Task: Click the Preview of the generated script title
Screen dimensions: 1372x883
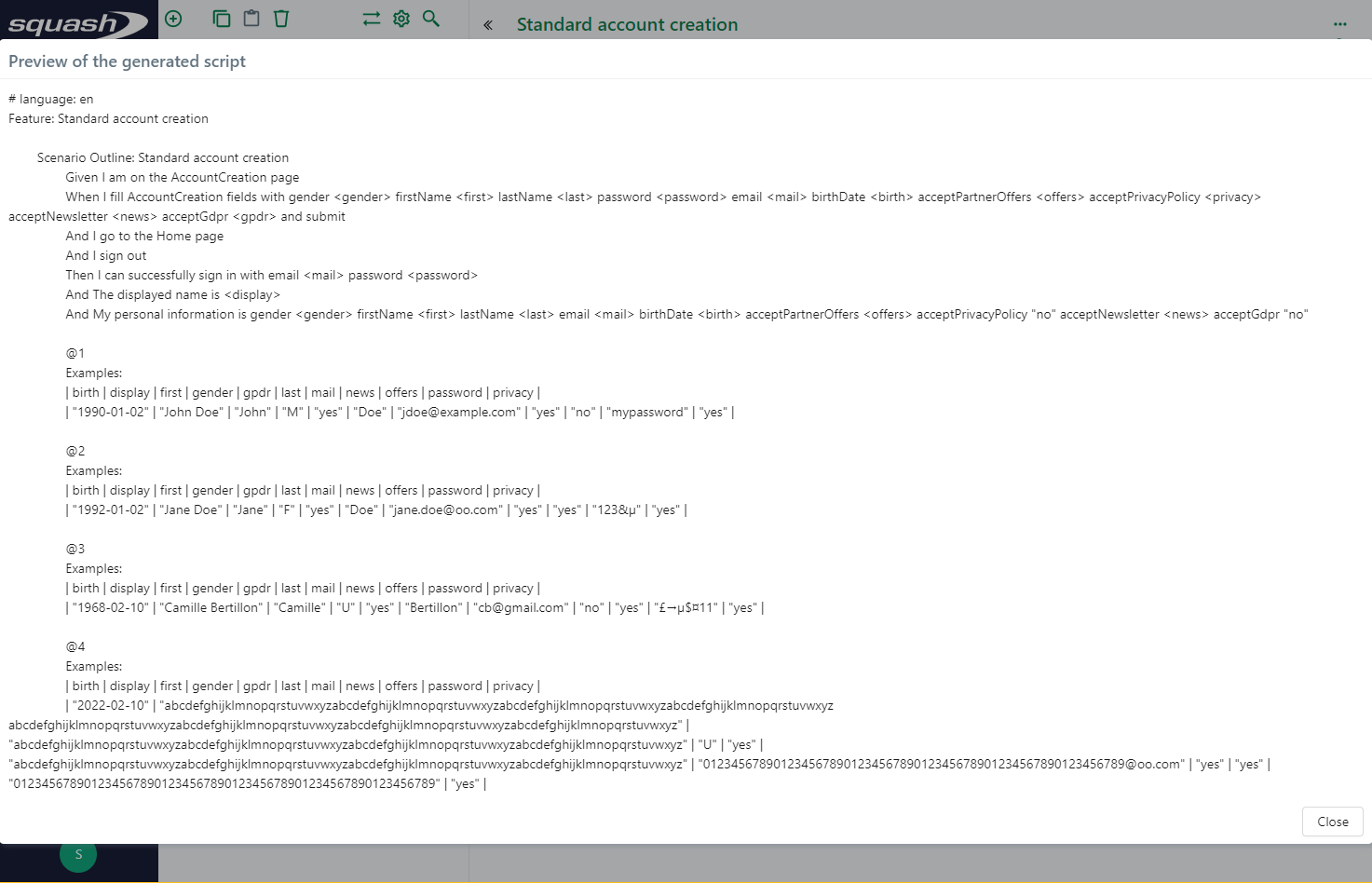Action: (x=128, y=61)
